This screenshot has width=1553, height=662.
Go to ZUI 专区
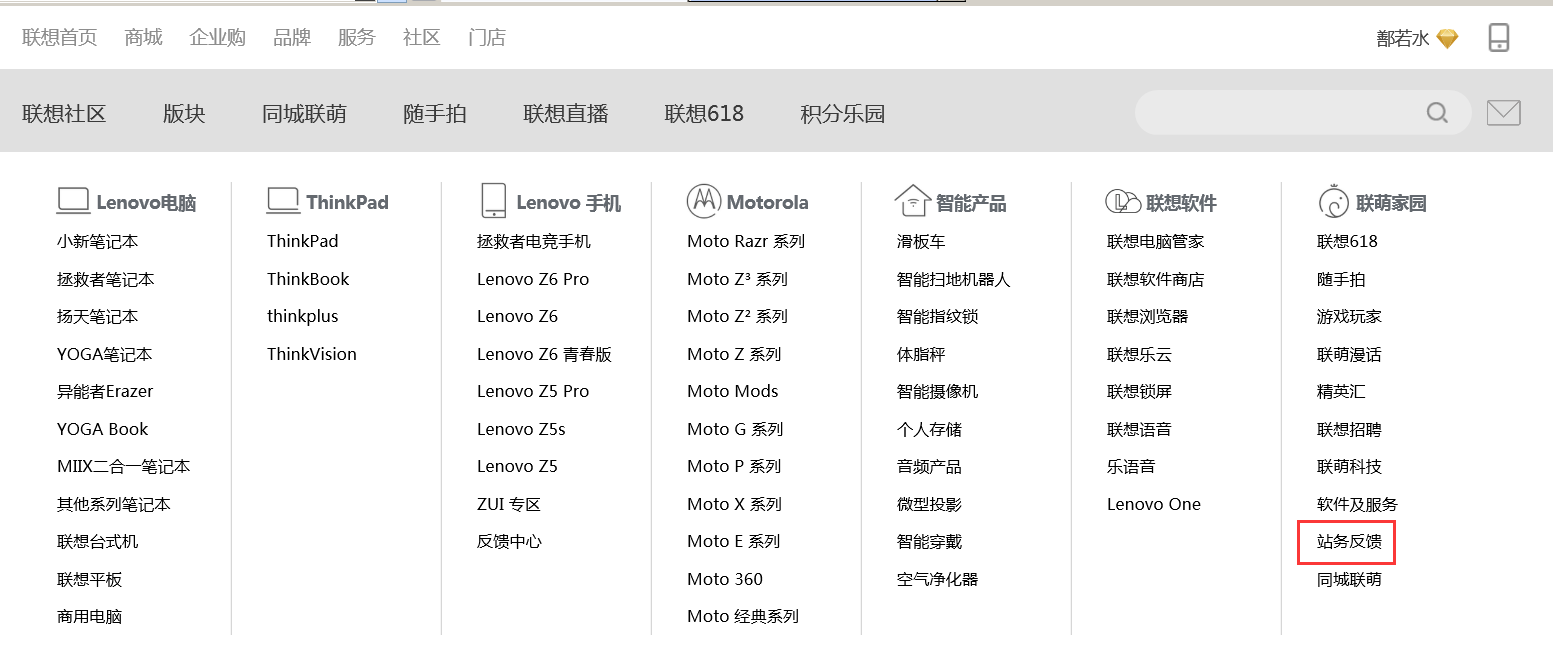[509, 504]
